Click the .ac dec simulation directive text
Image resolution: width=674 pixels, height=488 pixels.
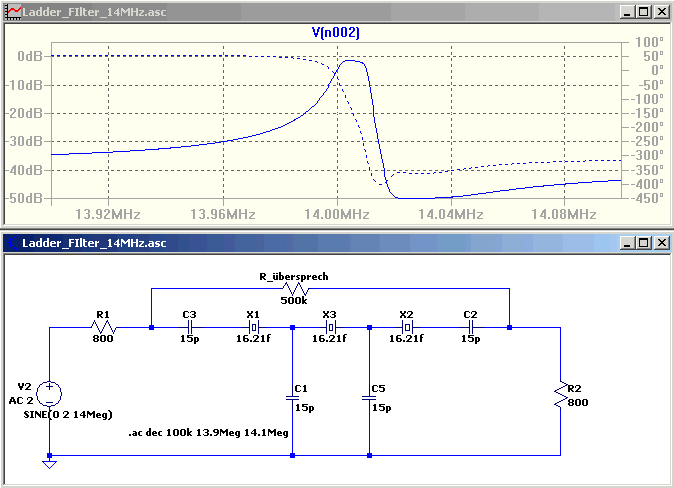(208, 433)
